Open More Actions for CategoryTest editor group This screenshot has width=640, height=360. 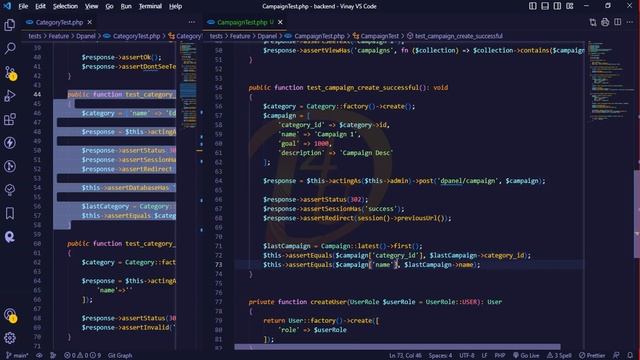pyautogui.click(x=192, y=22)
